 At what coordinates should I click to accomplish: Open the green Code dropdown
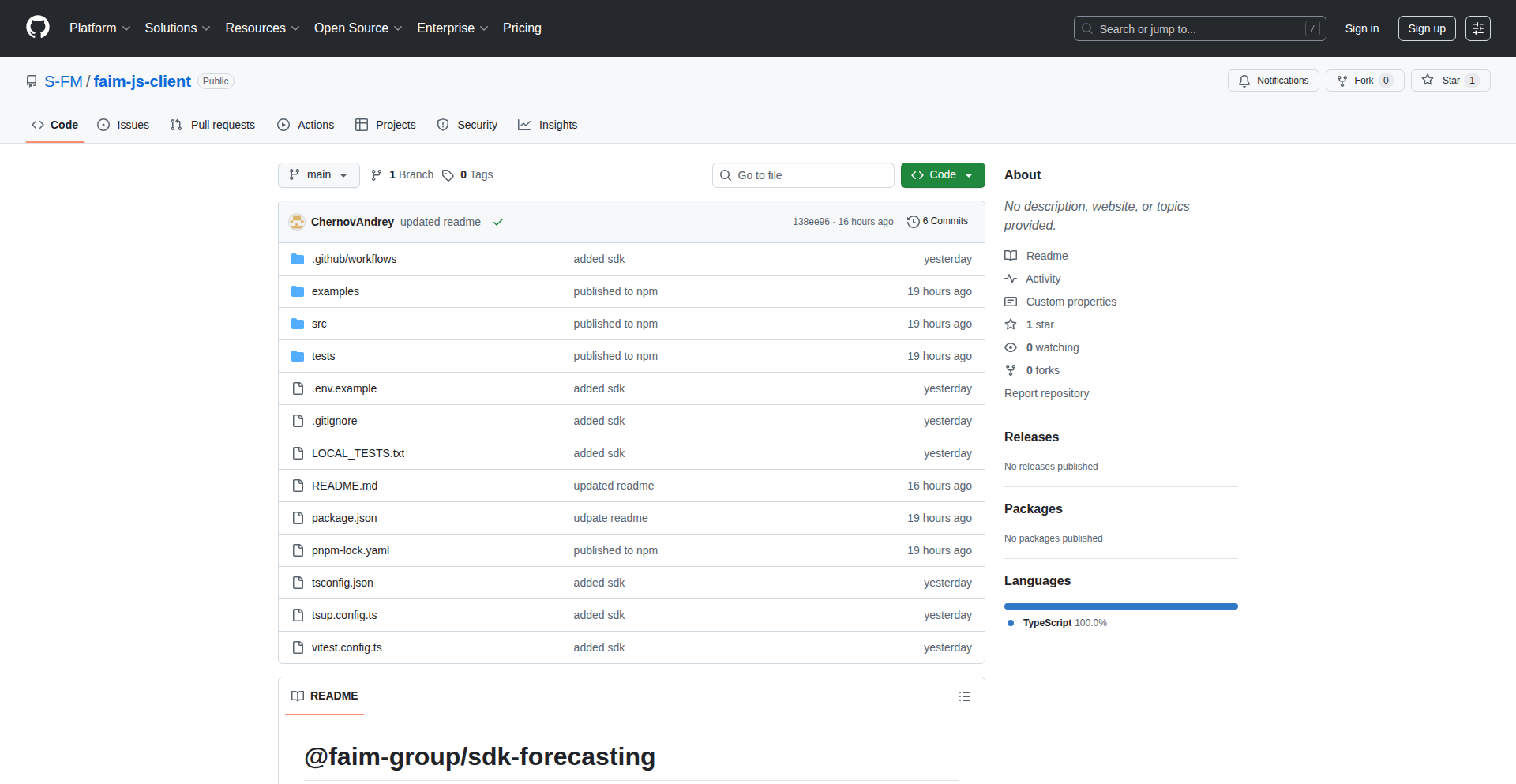[942, 175]
